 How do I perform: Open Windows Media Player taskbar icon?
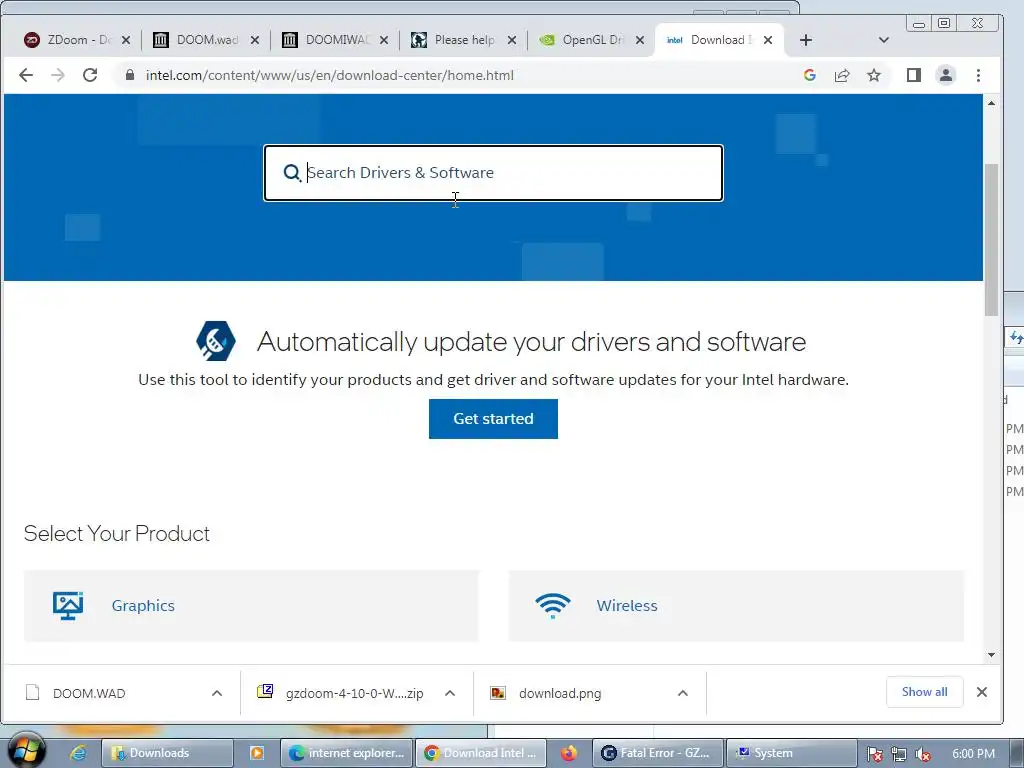point(257,753)
